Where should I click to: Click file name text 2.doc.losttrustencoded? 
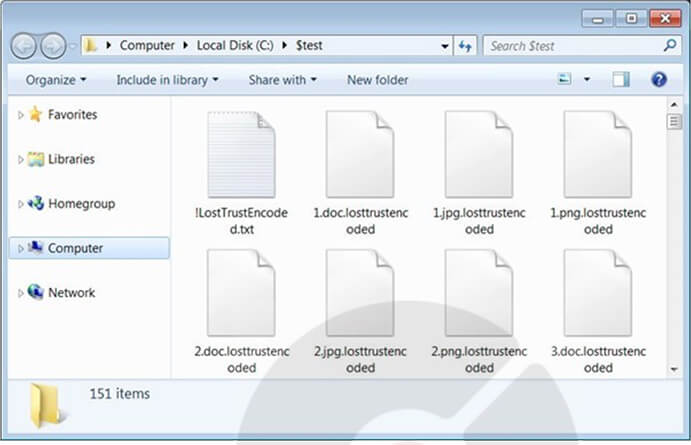click(x=241, y=360)
